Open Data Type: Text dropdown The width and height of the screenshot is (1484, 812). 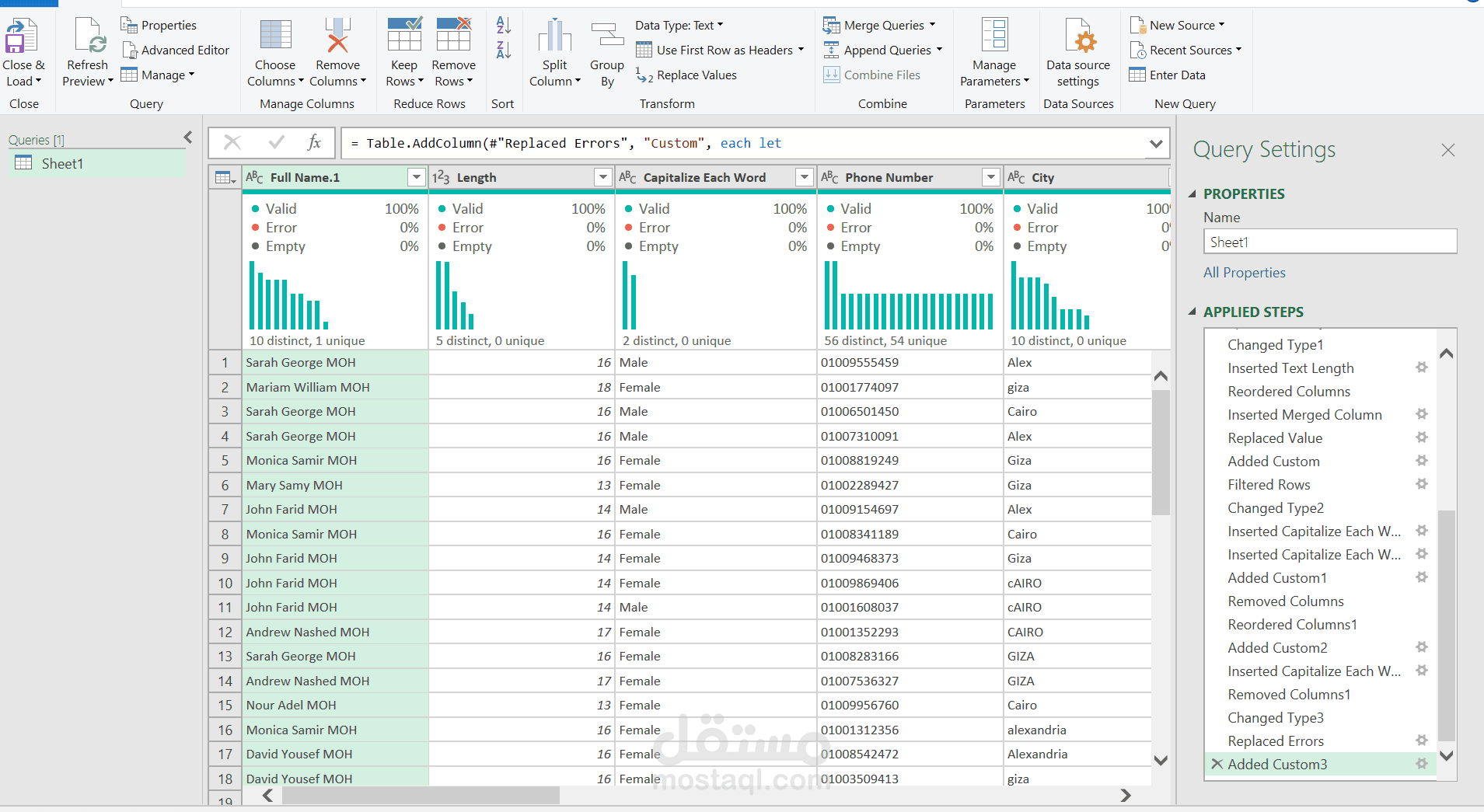679,25
